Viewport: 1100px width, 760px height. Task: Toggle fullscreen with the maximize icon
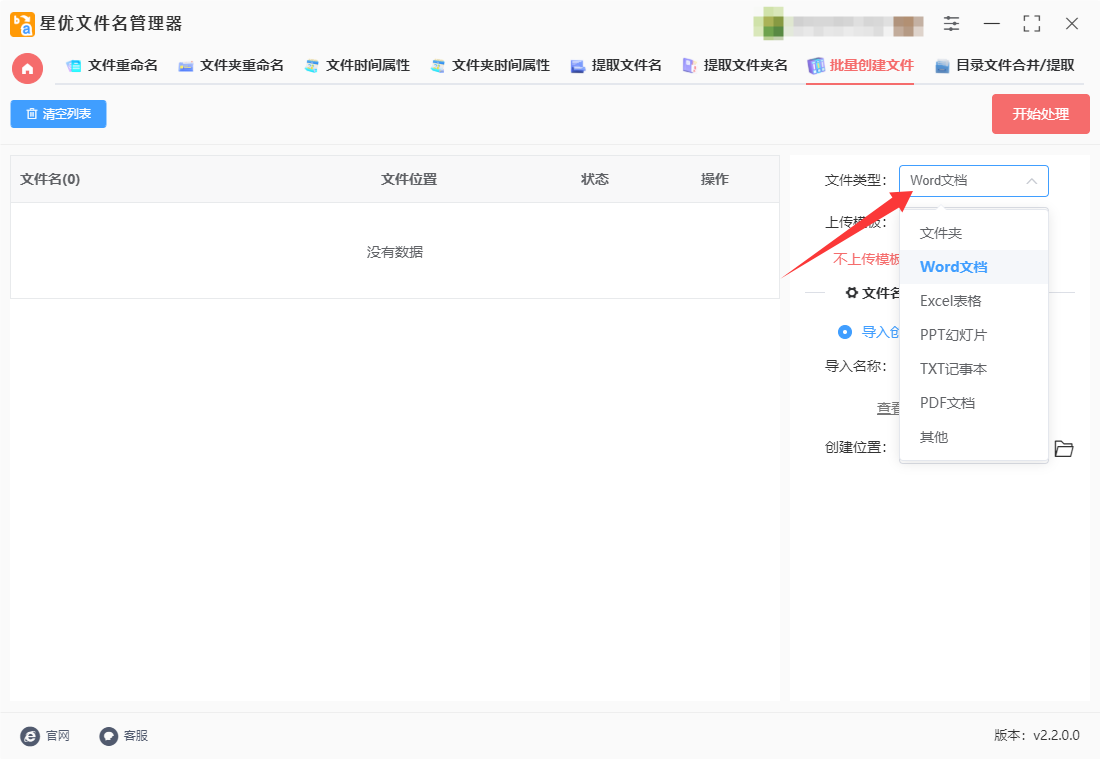pyautogui.click(x=1032, y=23)
